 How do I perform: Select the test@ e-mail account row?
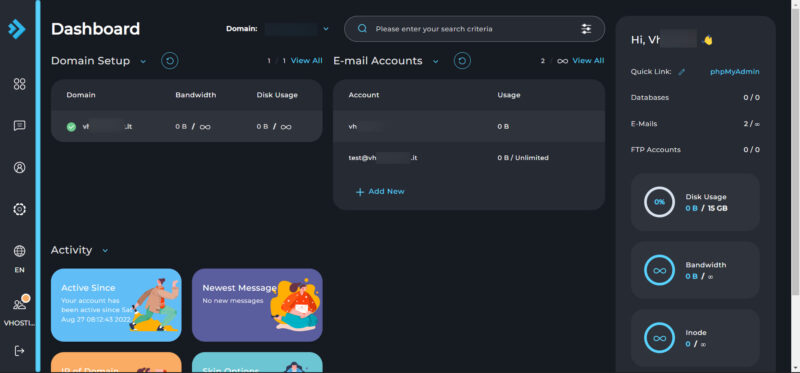click(x=469, y=158)
